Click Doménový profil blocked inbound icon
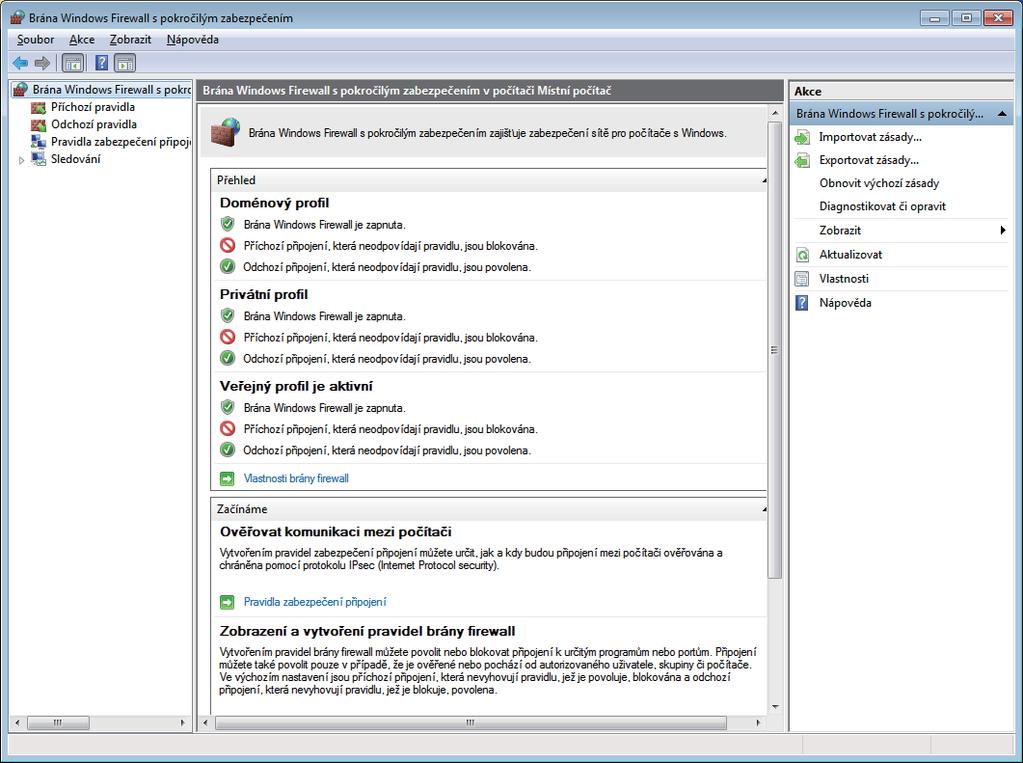The image size is (1023, 763). click(227, 245)
